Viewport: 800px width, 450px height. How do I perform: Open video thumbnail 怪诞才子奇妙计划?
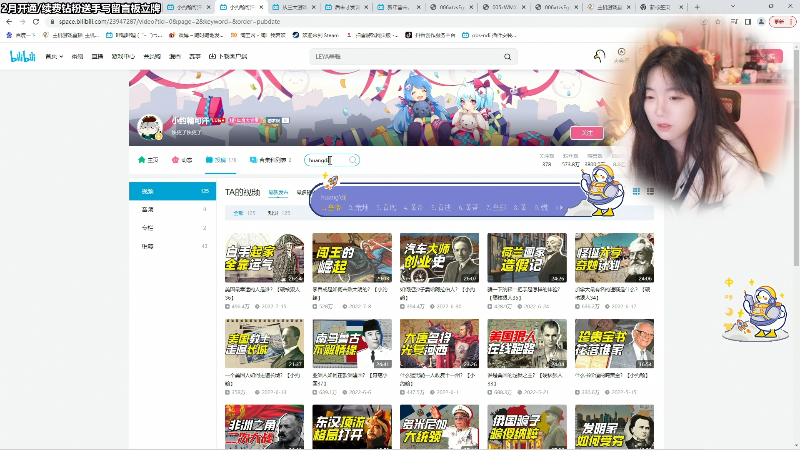pos(614,258)
